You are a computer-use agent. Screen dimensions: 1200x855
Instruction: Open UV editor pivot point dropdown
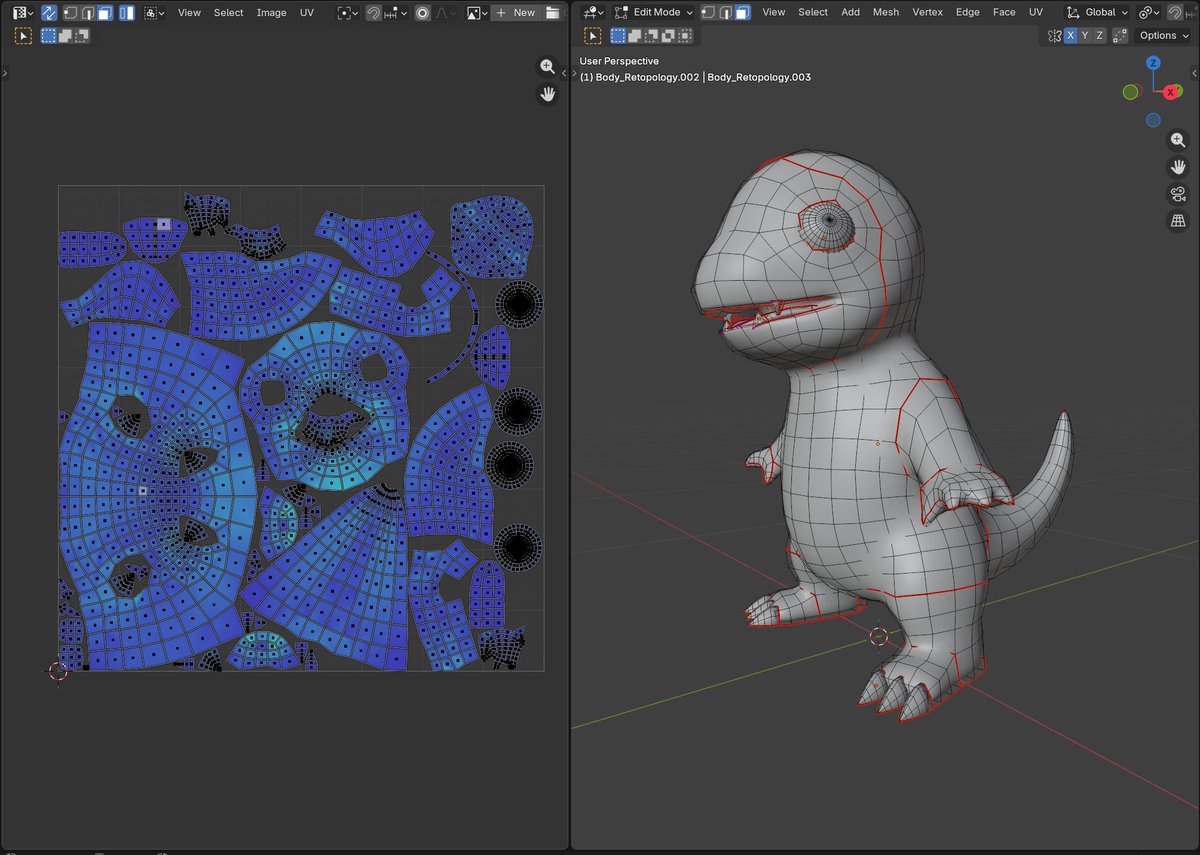pyautogui.click(x=347, y=13)
